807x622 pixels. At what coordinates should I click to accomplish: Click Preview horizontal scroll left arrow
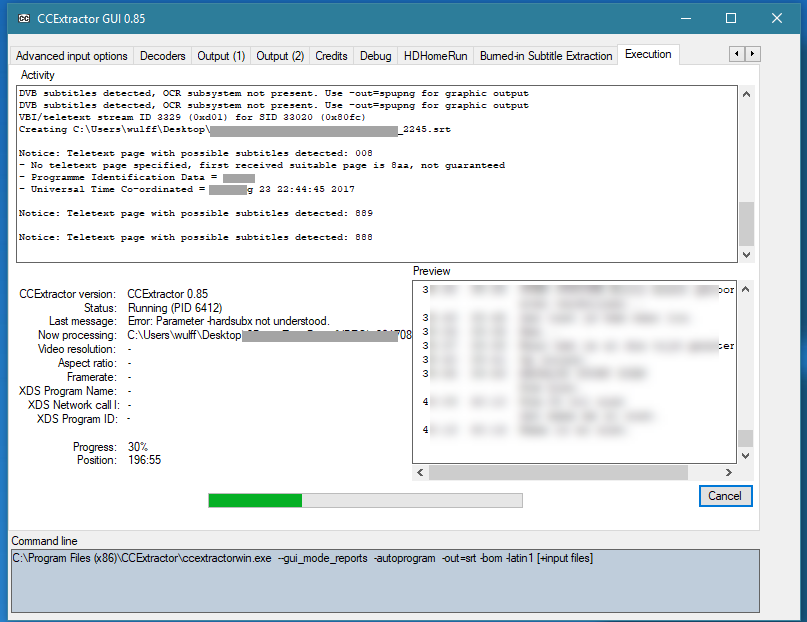coord(420,472)
